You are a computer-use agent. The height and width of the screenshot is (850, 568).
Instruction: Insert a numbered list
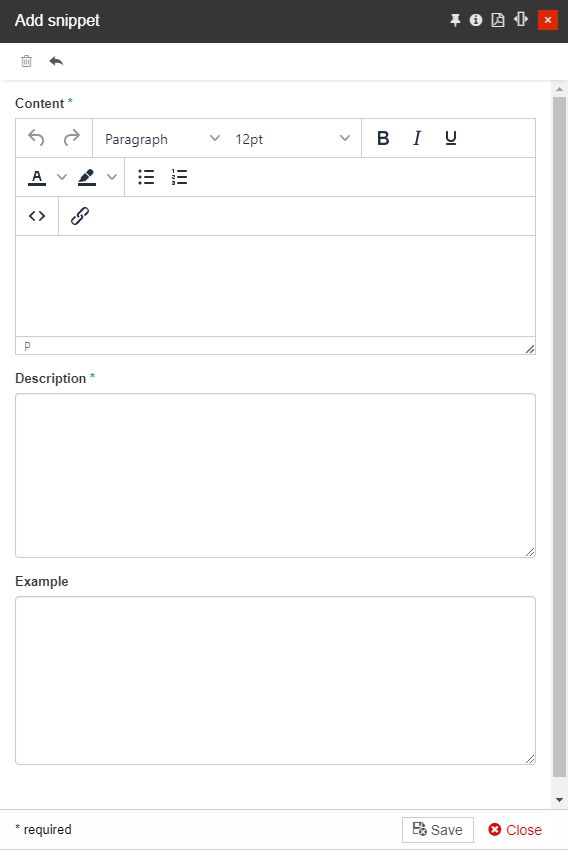tap(179, 177)
